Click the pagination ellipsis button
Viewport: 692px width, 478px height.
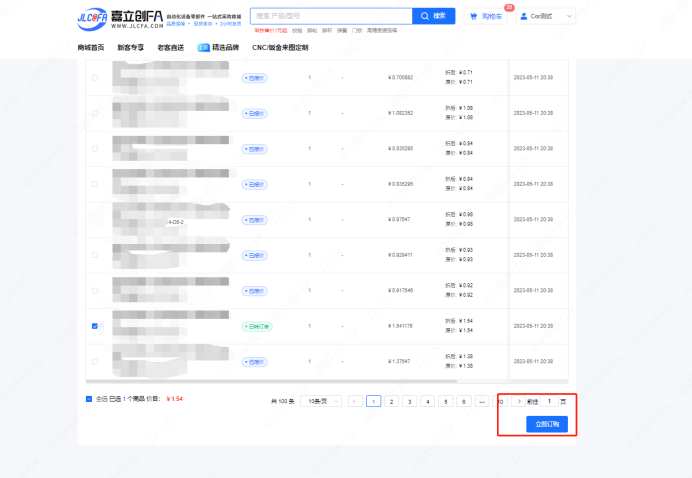click(482, 401)
